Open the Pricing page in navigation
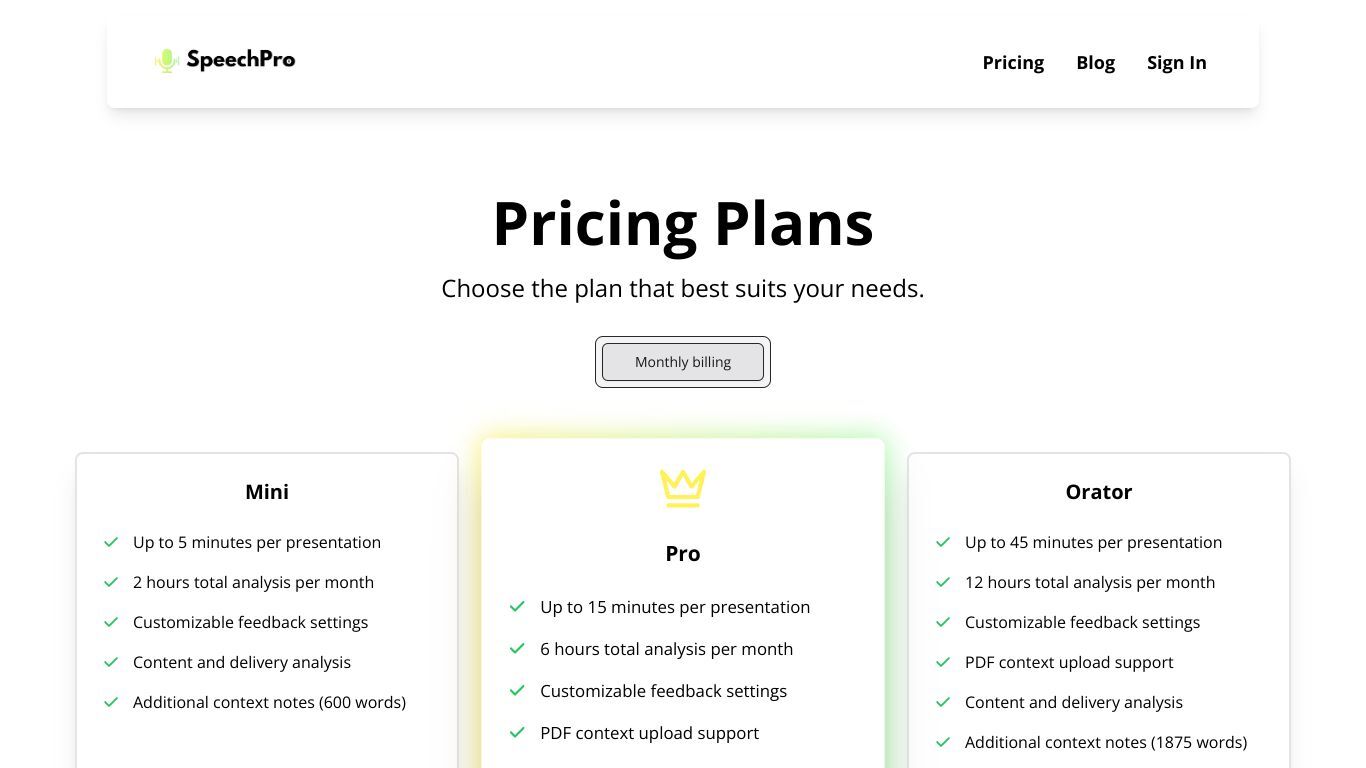This screenshot has height=768, width=1366. (x=1013, y=62)
